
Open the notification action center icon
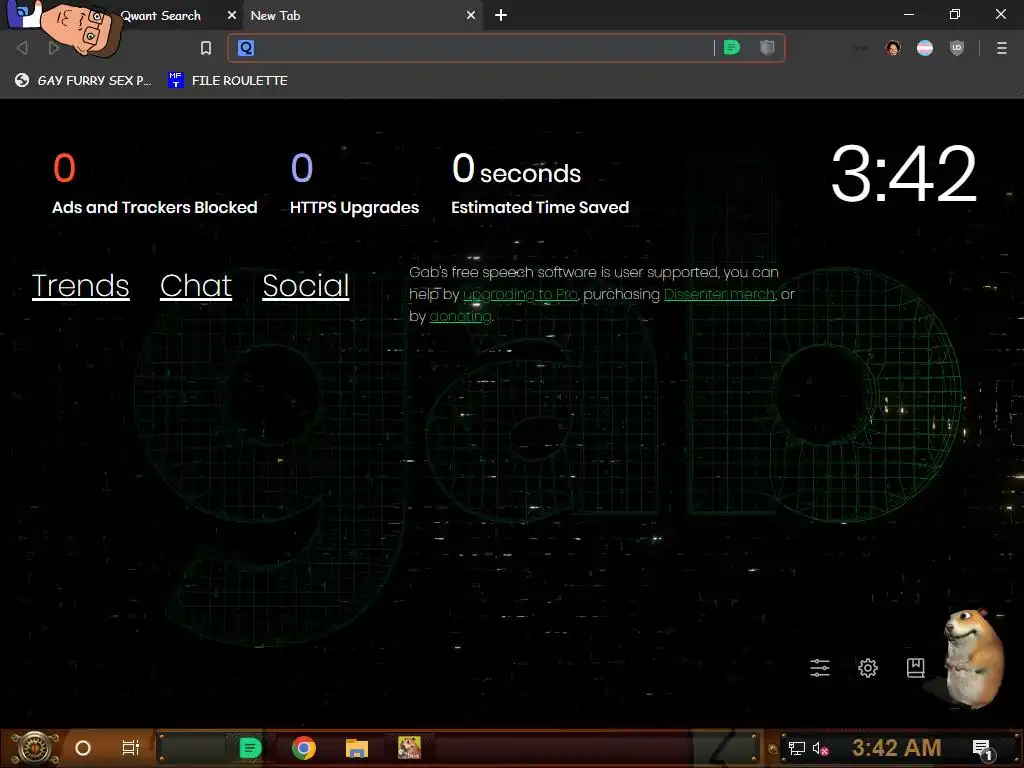pyautogui.click(x=982, y=749)
